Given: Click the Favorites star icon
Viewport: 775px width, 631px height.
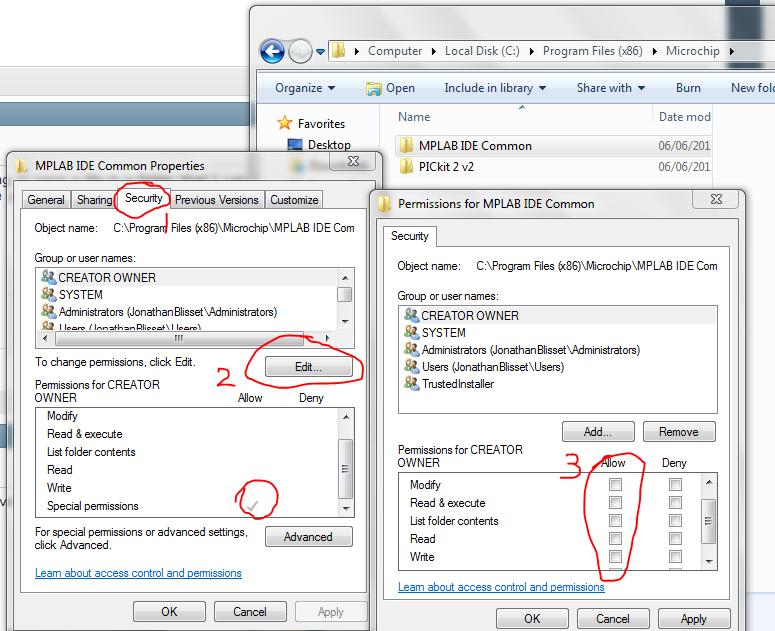Looking at the screenshot, I should point(285,124).
